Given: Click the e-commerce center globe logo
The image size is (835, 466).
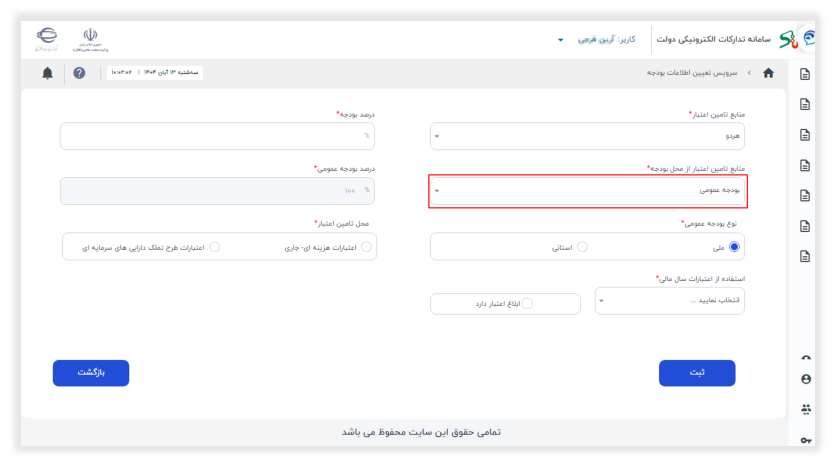Looking at the screenshot, I should click(47, 39).
